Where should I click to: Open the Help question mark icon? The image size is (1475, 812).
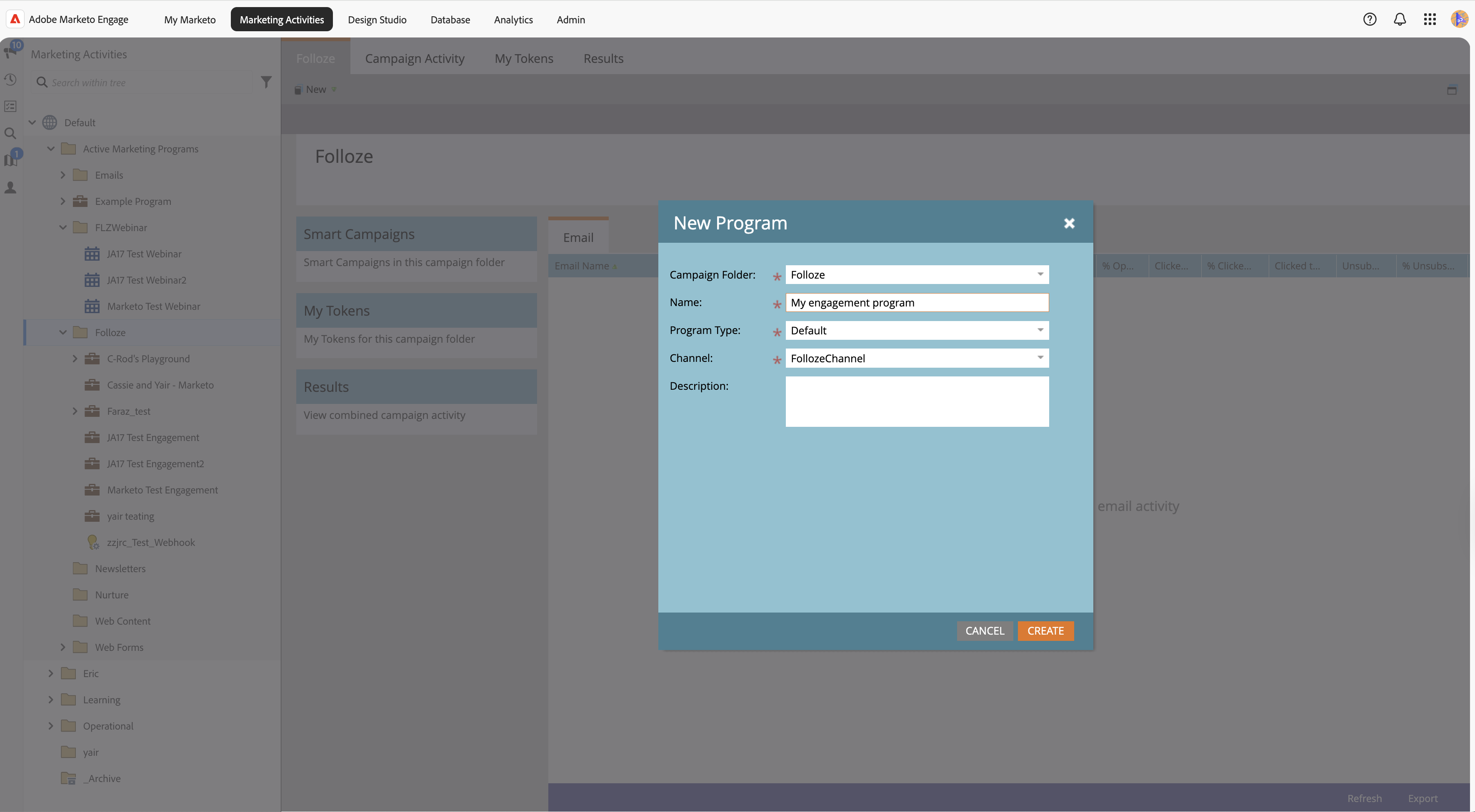click(x=1369, y=20)
